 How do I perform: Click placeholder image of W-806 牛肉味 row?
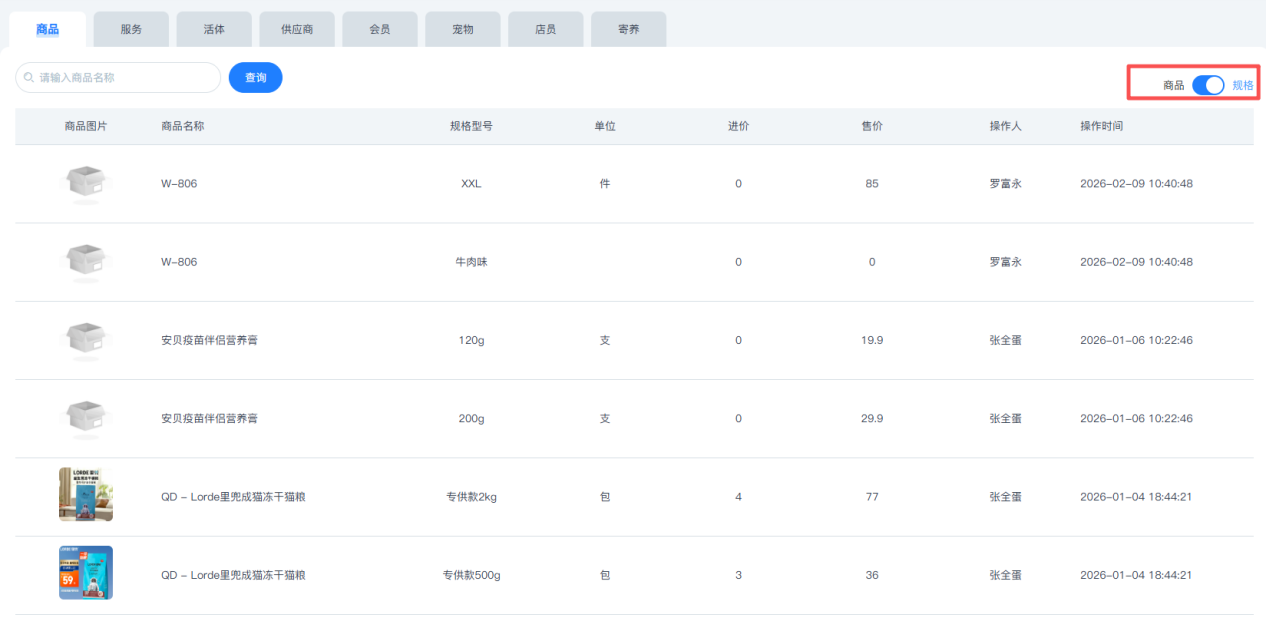click(x=86, y=262)
